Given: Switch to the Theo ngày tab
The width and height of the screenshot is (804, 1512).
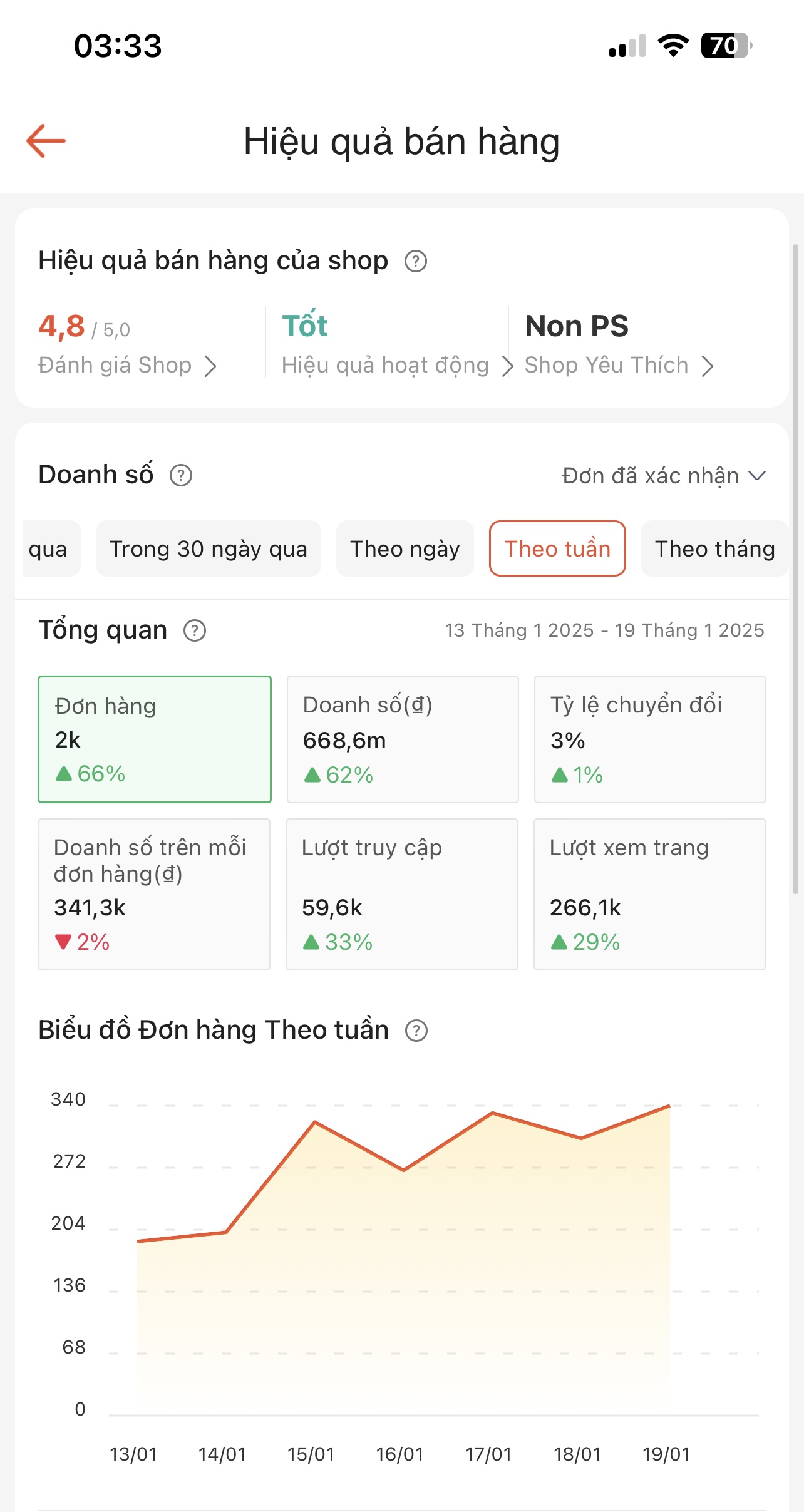Looking at the screenshot, I should [x=405, y=549].
